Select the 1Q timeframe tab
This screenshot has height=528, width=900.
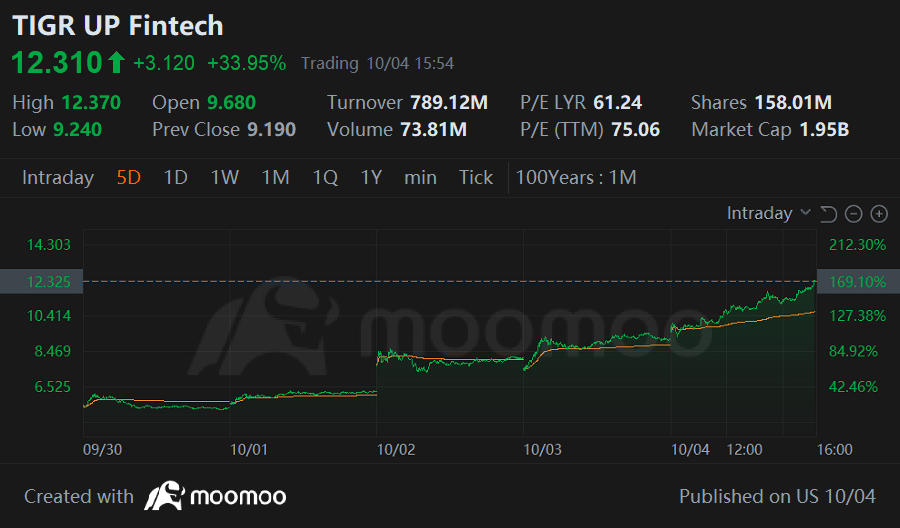click(x=325, y=177)
